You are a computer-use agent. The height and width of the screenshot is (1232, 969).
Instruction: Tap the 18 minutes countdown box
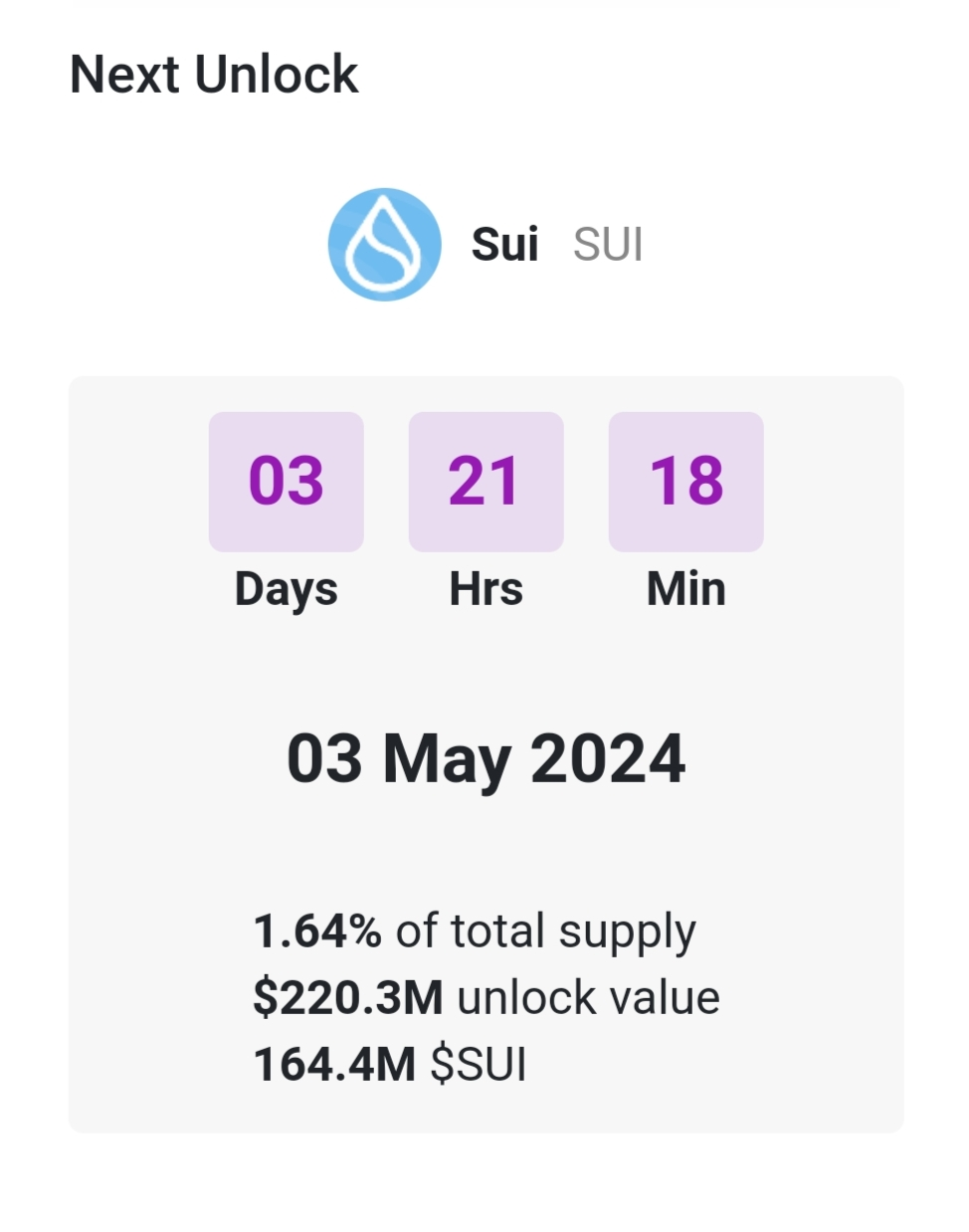[686, 482]
